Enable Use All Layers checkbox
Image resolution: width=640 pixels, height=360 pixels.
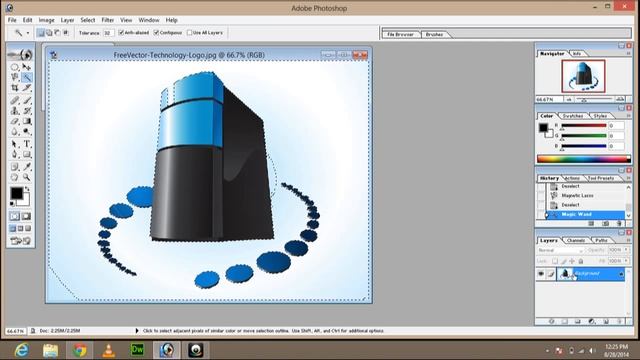(x=189, y=33)
